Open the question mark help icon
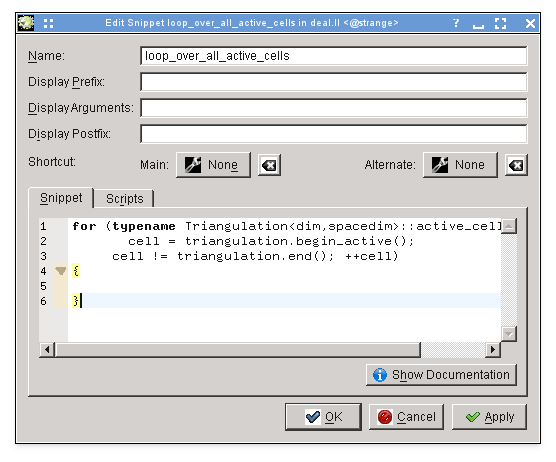The image size is (556, 462). tap(456, 23)
